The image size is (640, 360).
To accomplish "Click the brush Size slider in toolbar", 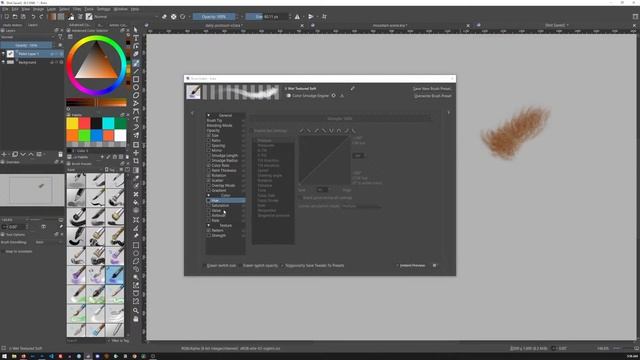I will pyautogui.click(x=267, y=17).
